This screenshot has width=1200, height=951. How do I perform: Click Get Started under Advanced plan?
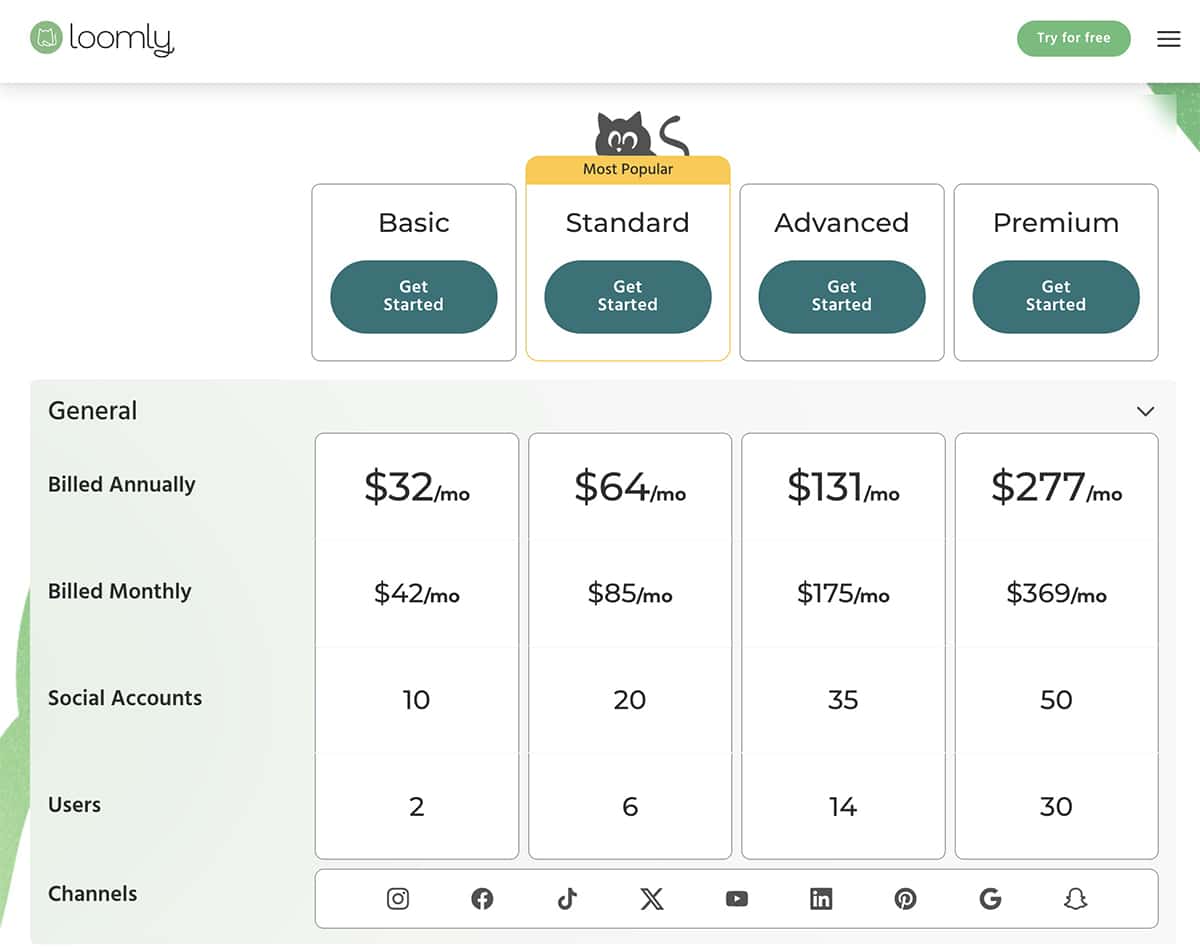tap(842, 296)
